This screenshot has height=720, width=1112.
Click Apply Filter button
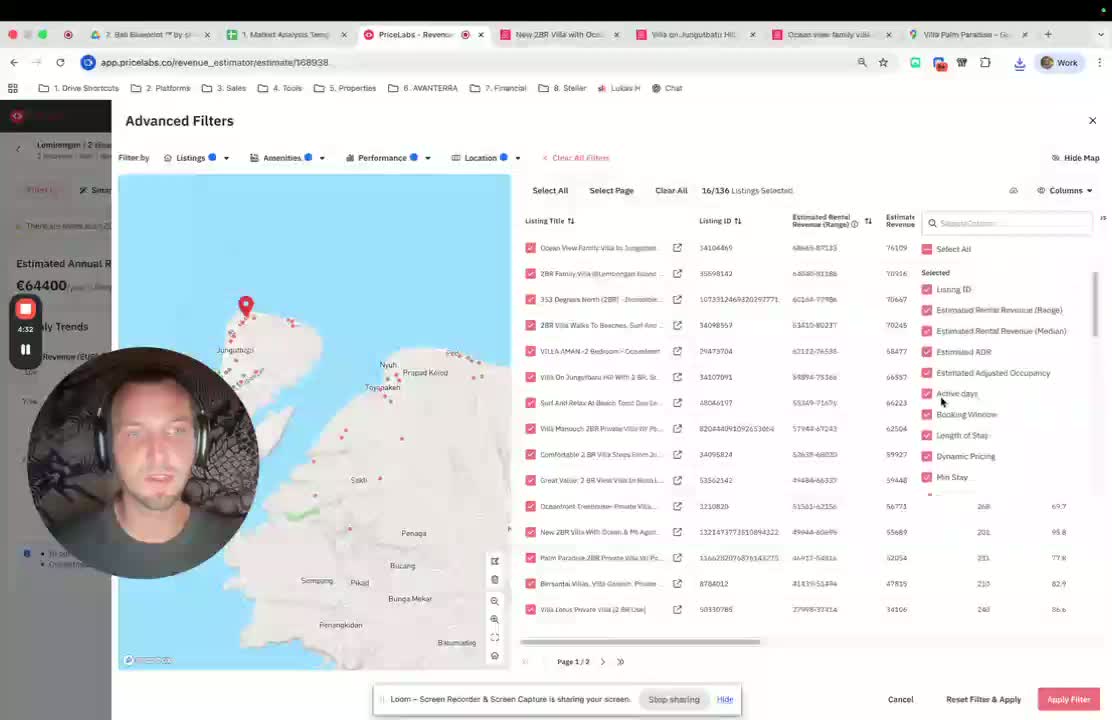(x=1068, y=699)
